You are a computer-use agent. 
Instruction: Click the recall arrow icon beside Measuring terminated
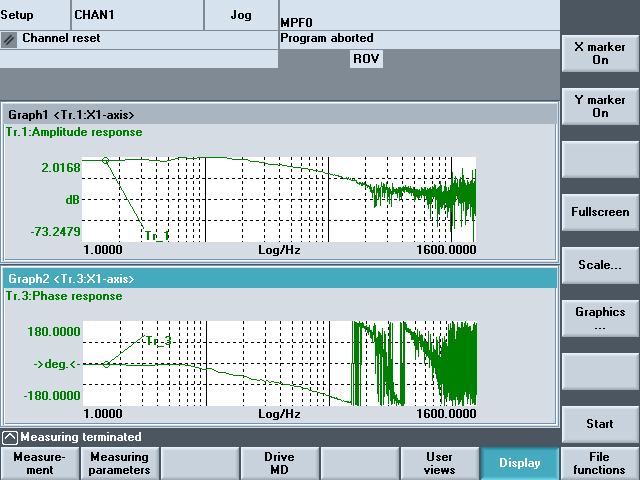pyautogui.click(x=9, y=438)
